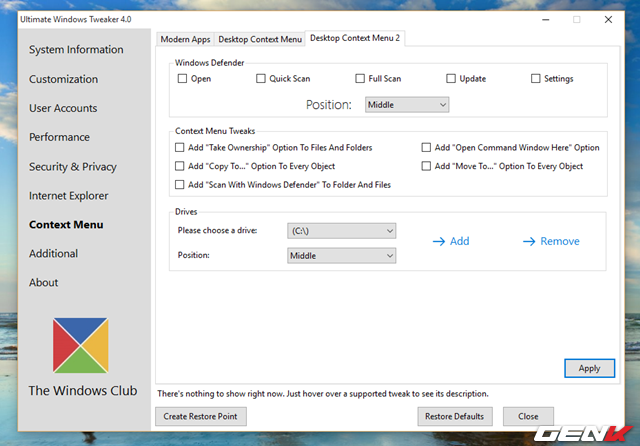Screen dimensions: 640x446
Task: Click the "Please choose a drive:" label
Action: 218,231
